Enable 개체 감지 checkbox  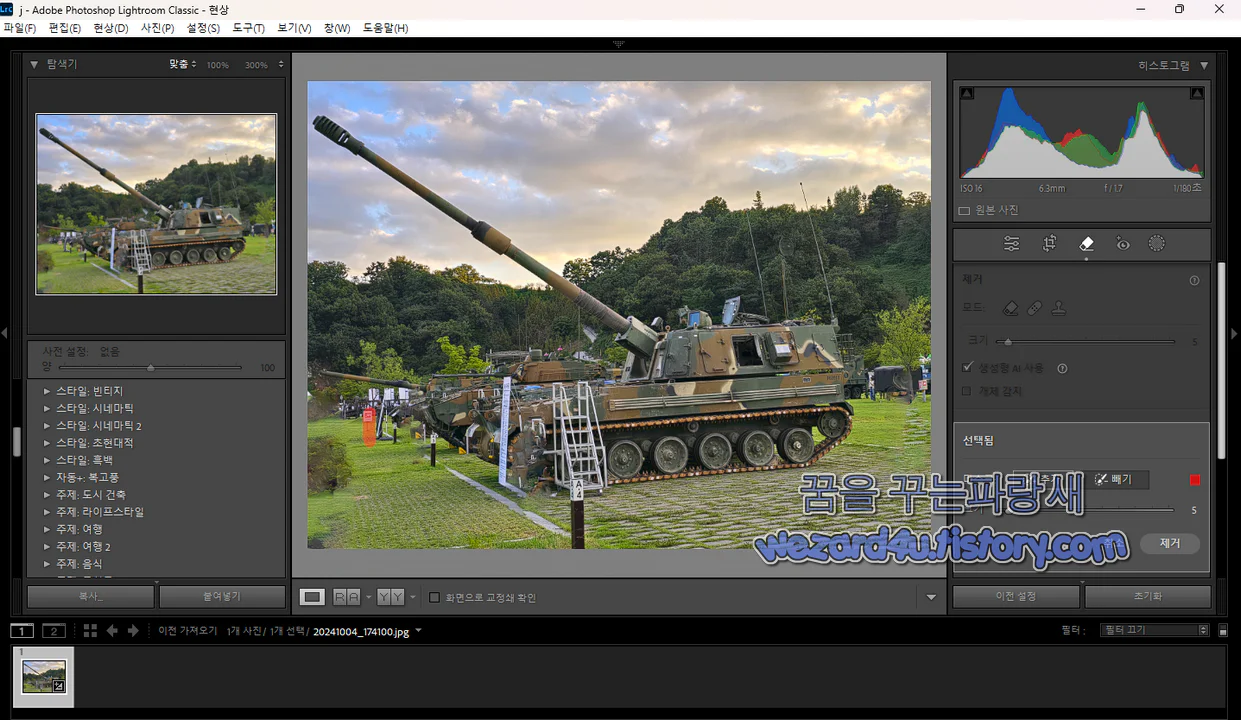click(x=967, y=391)
